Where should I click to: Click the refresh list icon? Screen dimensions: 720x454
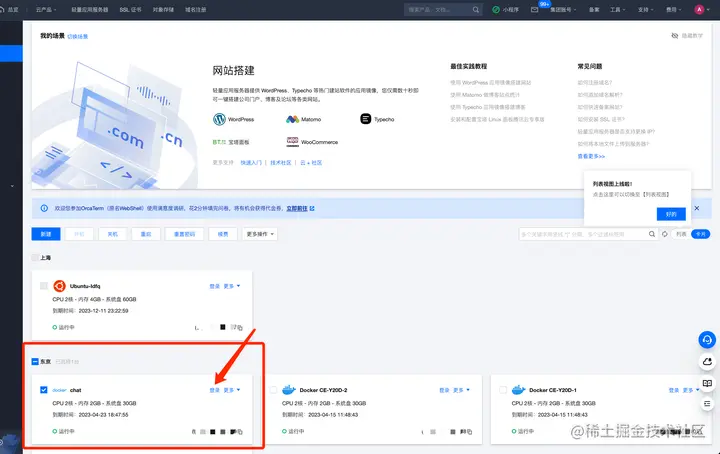pyautogui.click(x=664, y=234)
